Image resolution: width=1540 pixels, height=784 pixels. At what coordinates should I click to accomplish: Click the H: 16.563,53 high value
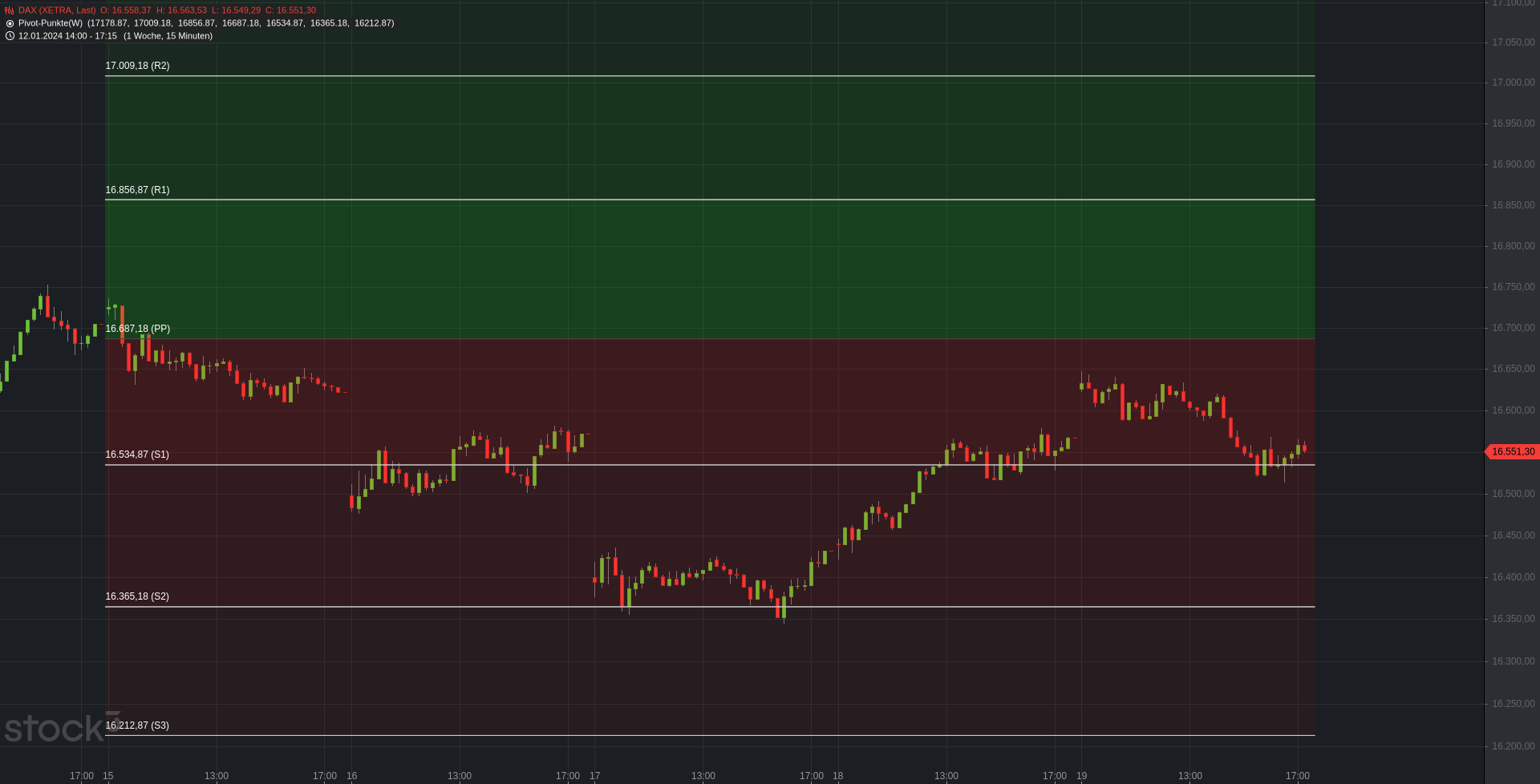click(181, 10)
